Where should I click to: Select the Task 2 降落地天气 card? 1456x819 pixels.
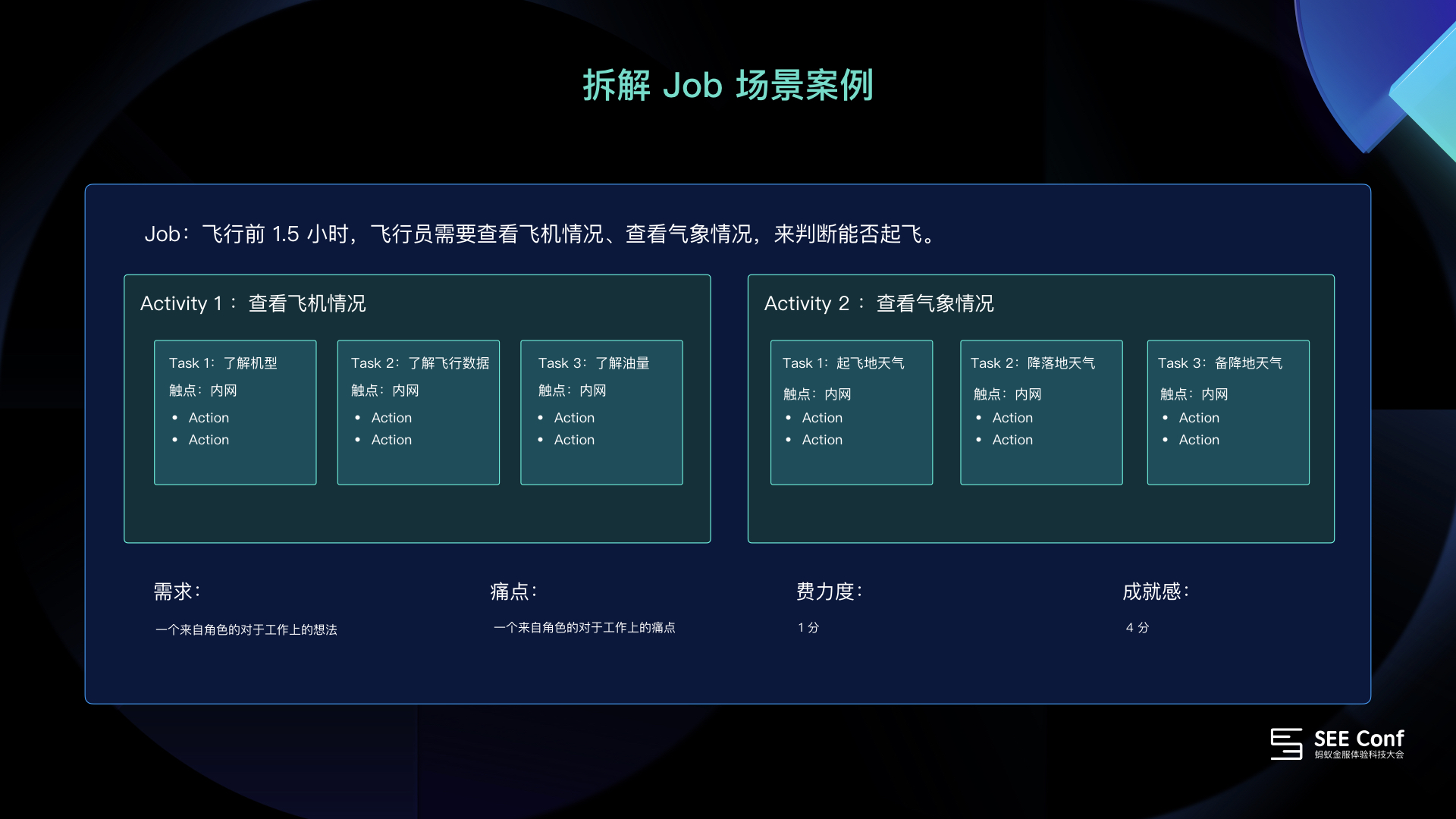1040,412
